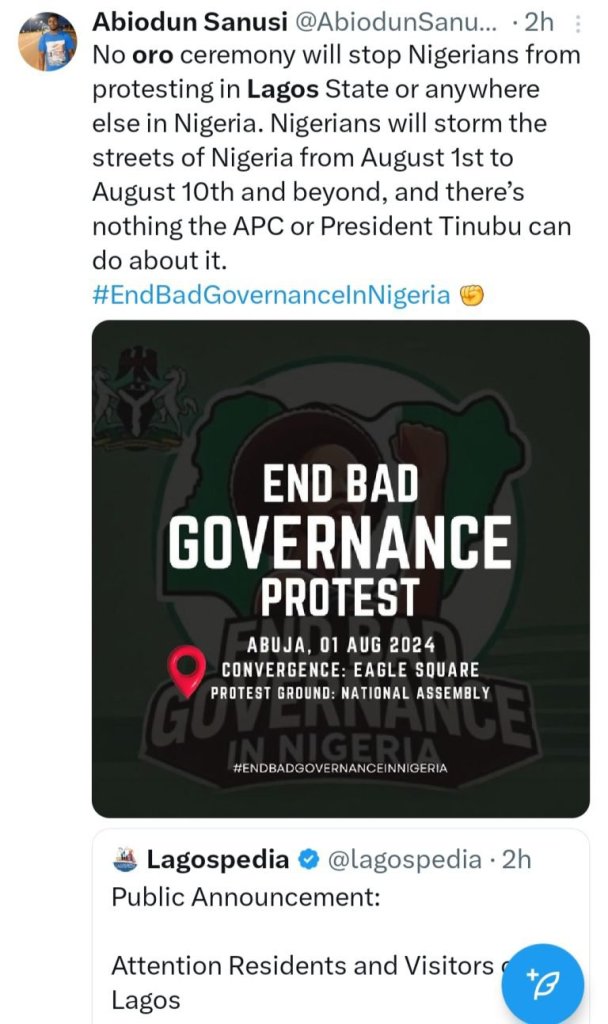Open the three-dot more options menu

(579, 24)
